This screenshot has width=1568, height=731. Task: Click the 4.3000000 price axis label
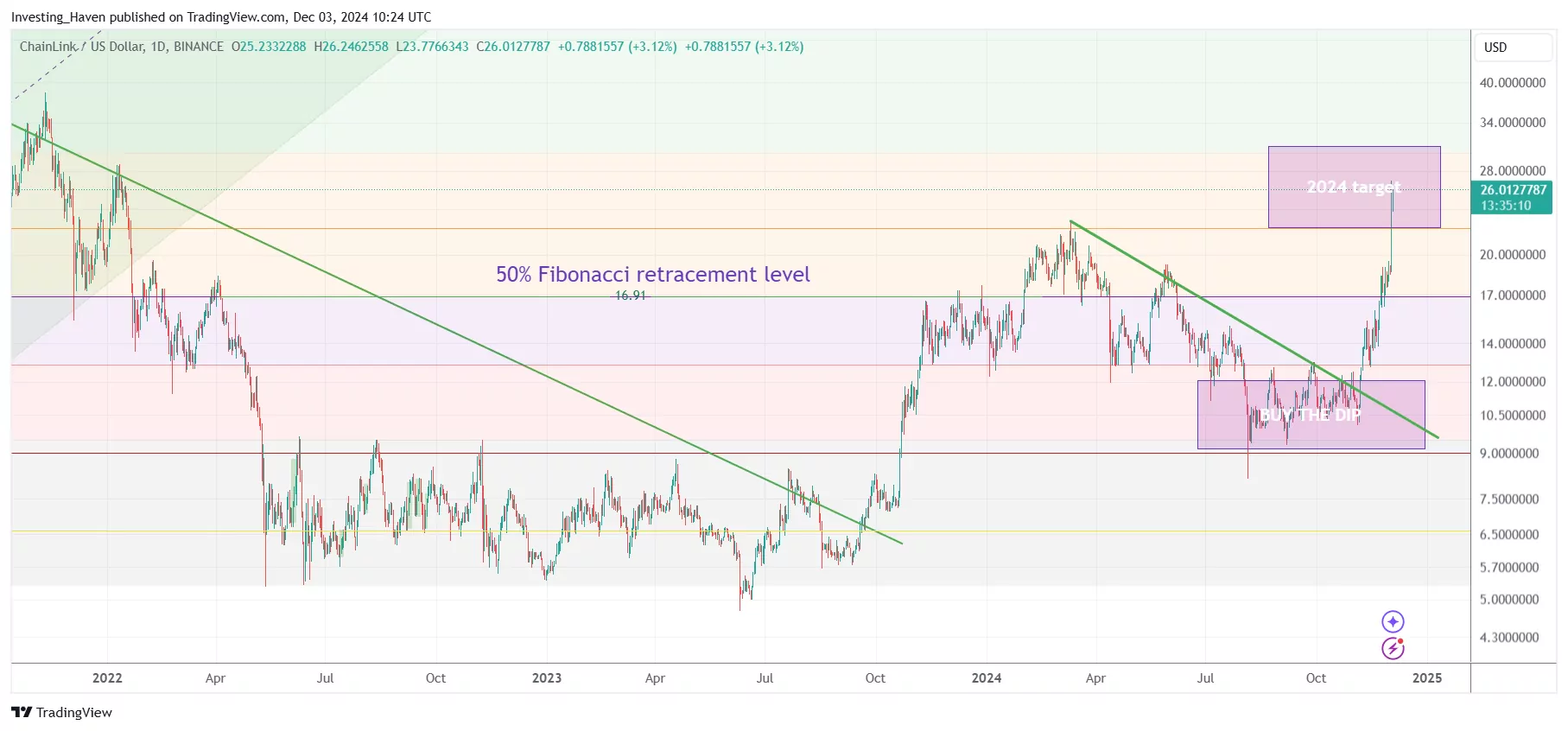tap(1509, 638)
